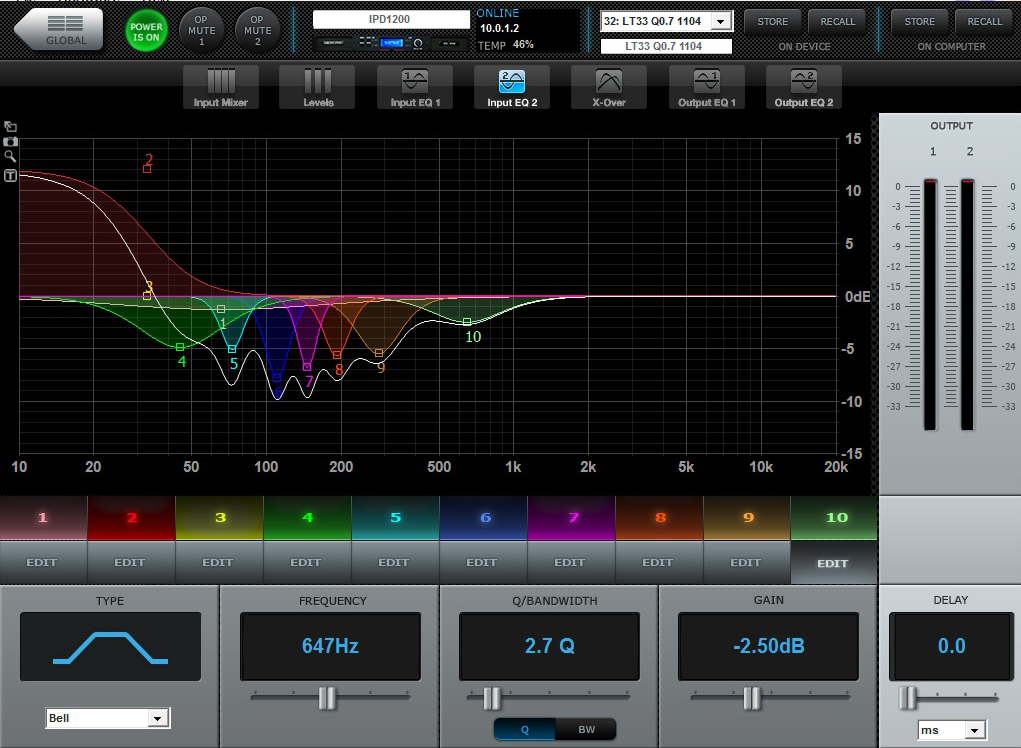Select the yellow band 3 selector below graph
The width and height of the screenshot is (1021, 748).
point(220,518)
